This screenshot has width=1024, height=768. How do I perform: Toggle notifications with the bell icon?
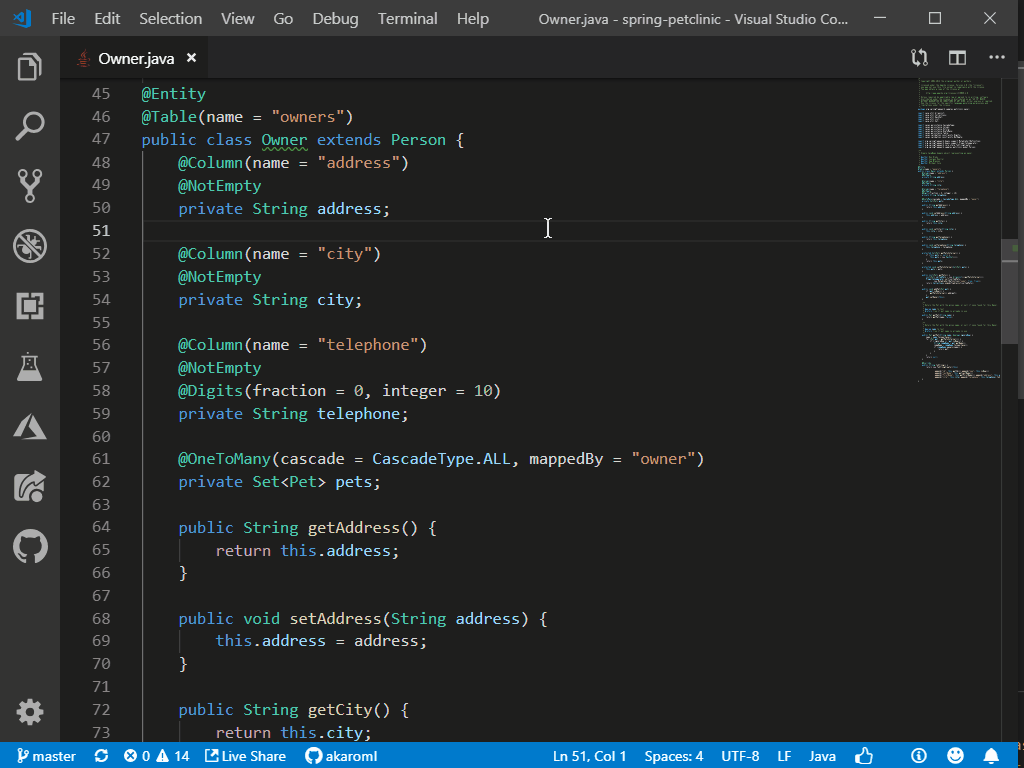pyautogui.click(x=991, y=756)
